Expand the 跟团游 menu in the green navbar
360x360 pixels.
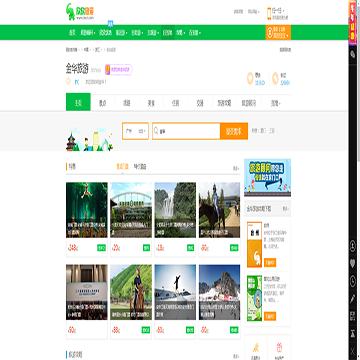click(122, 33)
